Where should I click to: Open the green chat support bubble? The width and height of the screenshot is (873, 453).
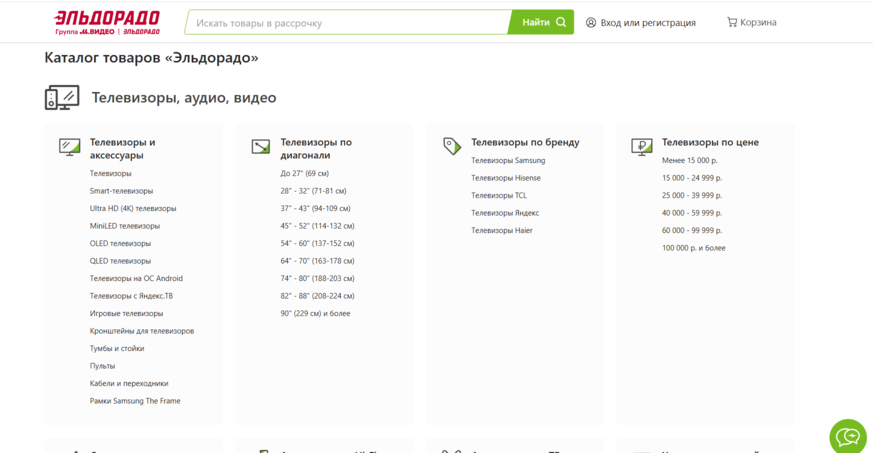[848, 437]
